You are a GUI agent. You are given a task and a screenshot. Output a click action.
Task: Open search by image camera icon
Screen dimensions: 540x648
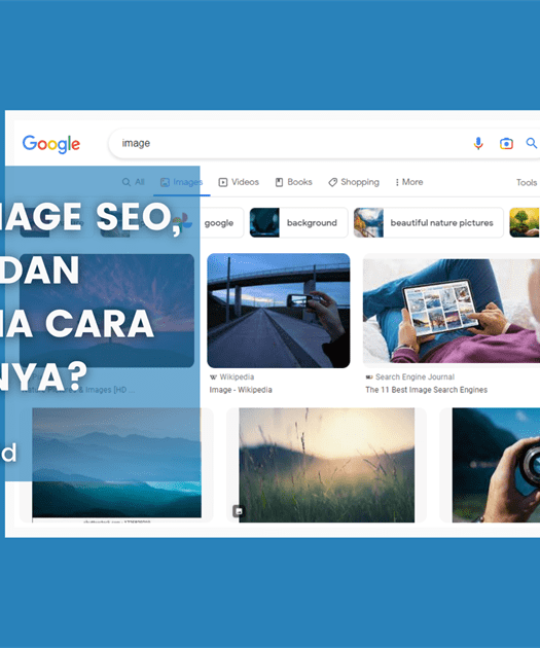(x=506, y=143)
